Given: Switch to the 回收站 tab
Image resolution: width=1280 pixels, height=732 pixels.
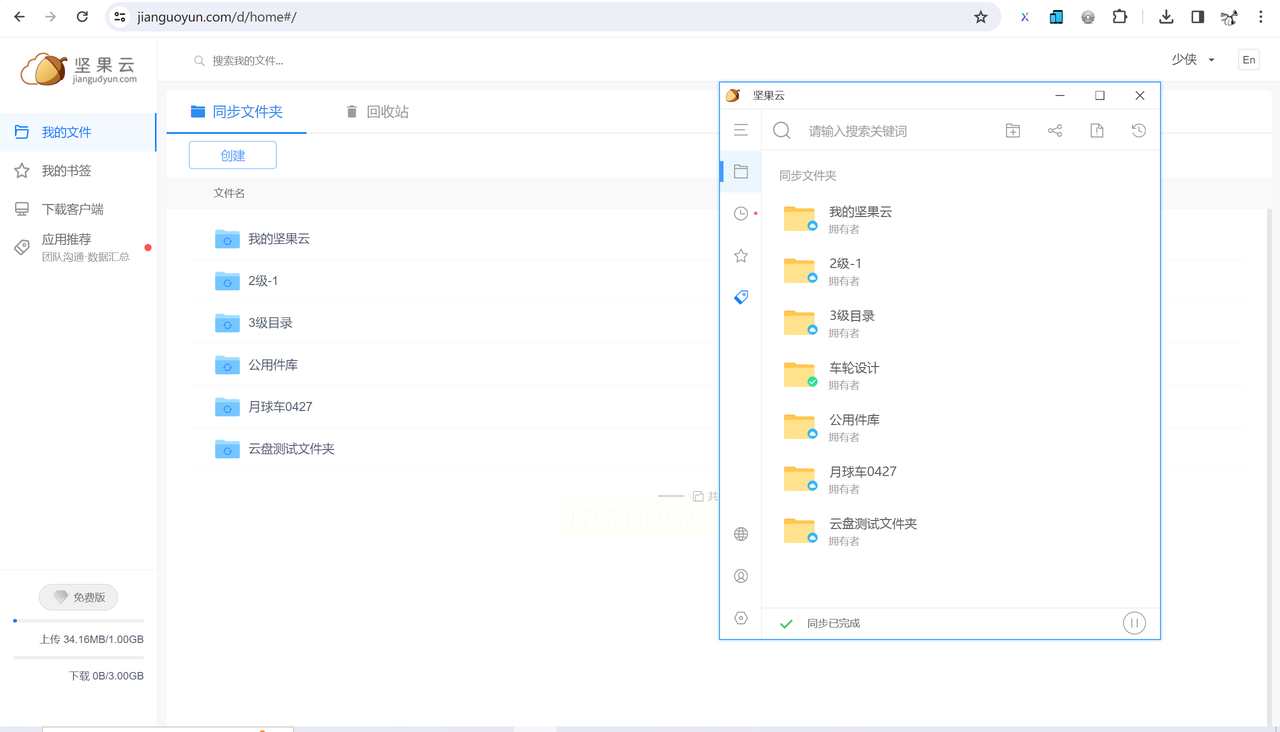Looking at the screenshot, I should tap(377, 112).
